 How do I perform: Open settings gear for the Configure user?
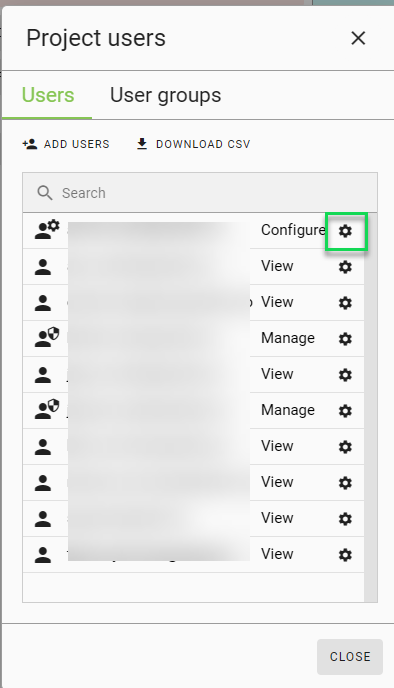345,231
